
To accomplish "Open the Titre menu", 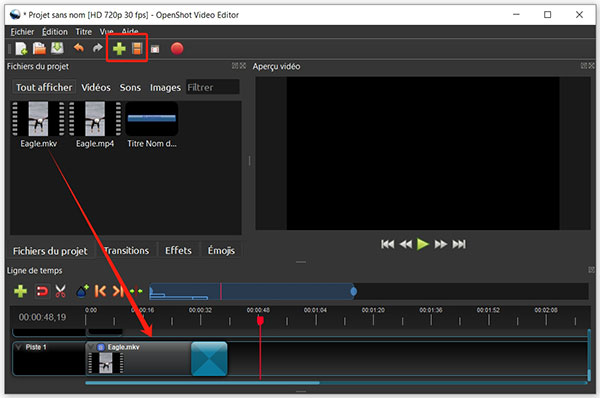I will point(83,32).
